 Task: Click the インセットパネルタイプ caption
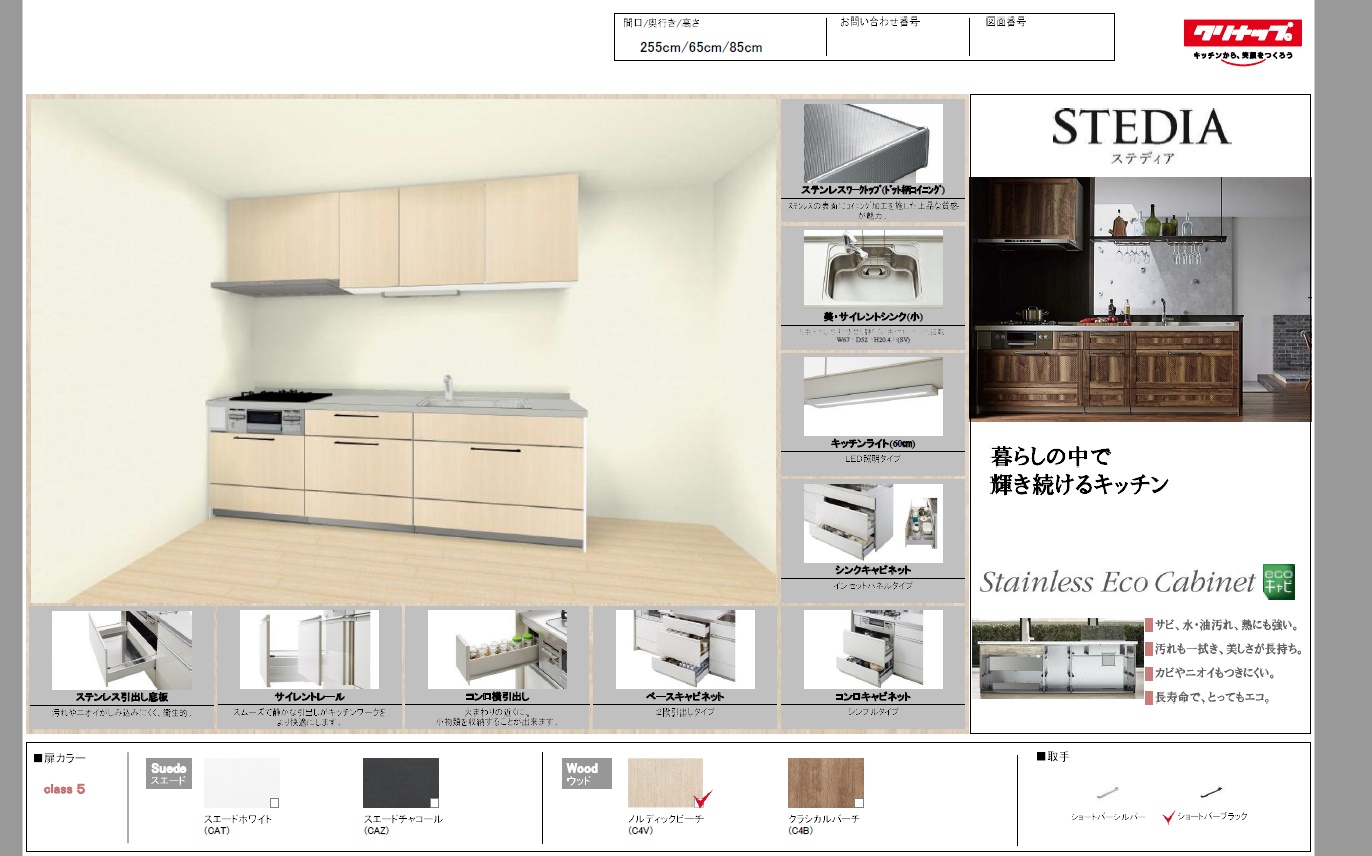tap(873, 586)
